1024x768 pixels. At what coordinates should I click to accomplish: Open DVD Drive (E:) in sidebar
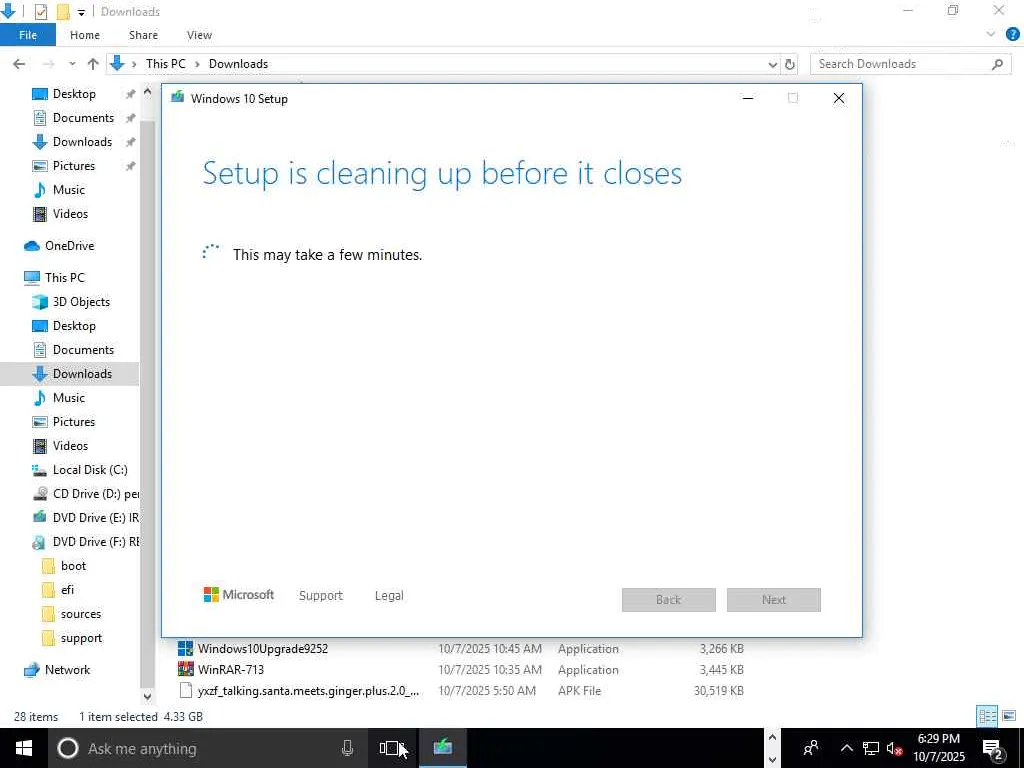95,518
